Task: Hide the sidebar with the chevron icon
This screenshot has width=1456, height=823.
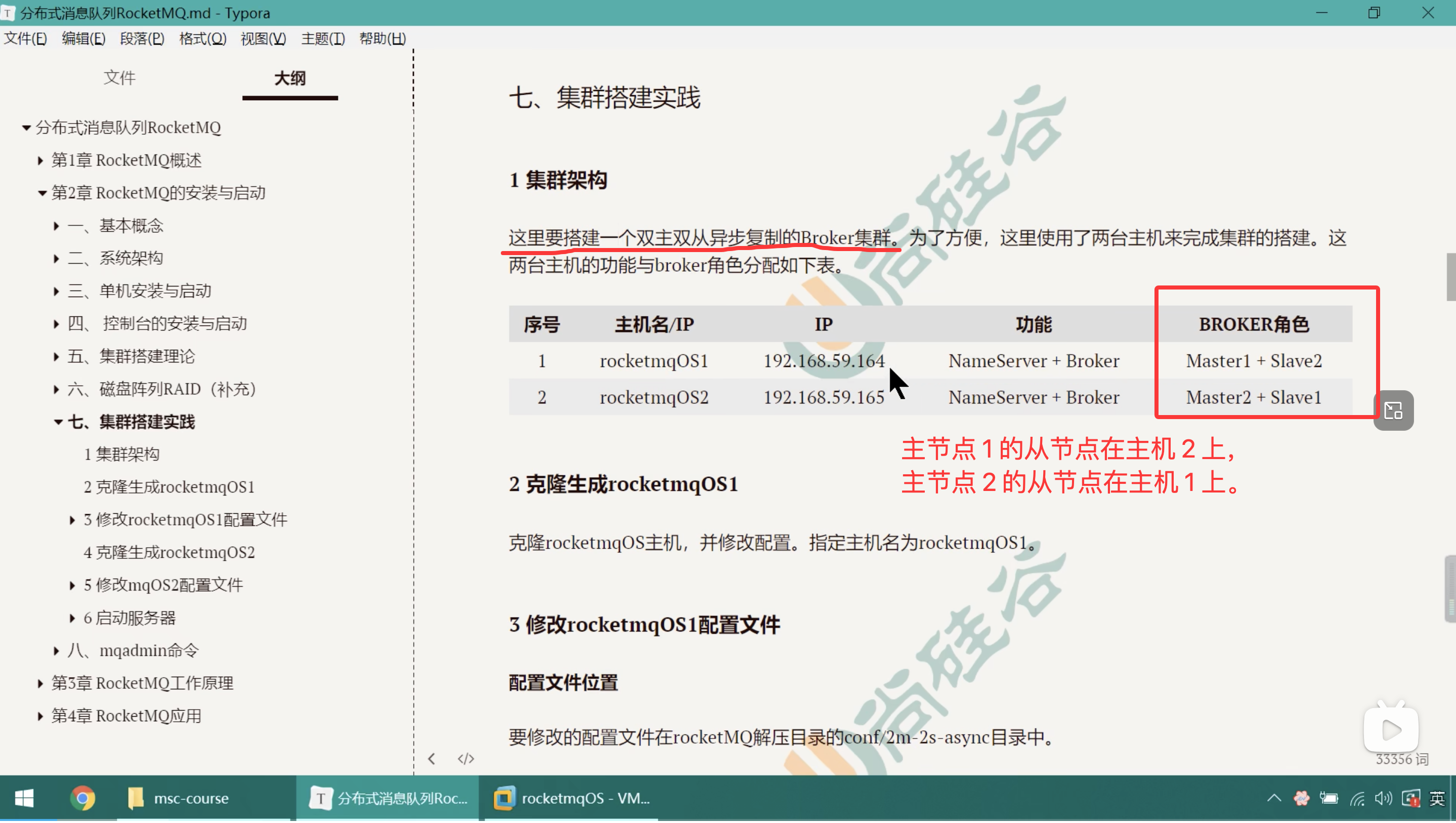Action: pos(432,759)
